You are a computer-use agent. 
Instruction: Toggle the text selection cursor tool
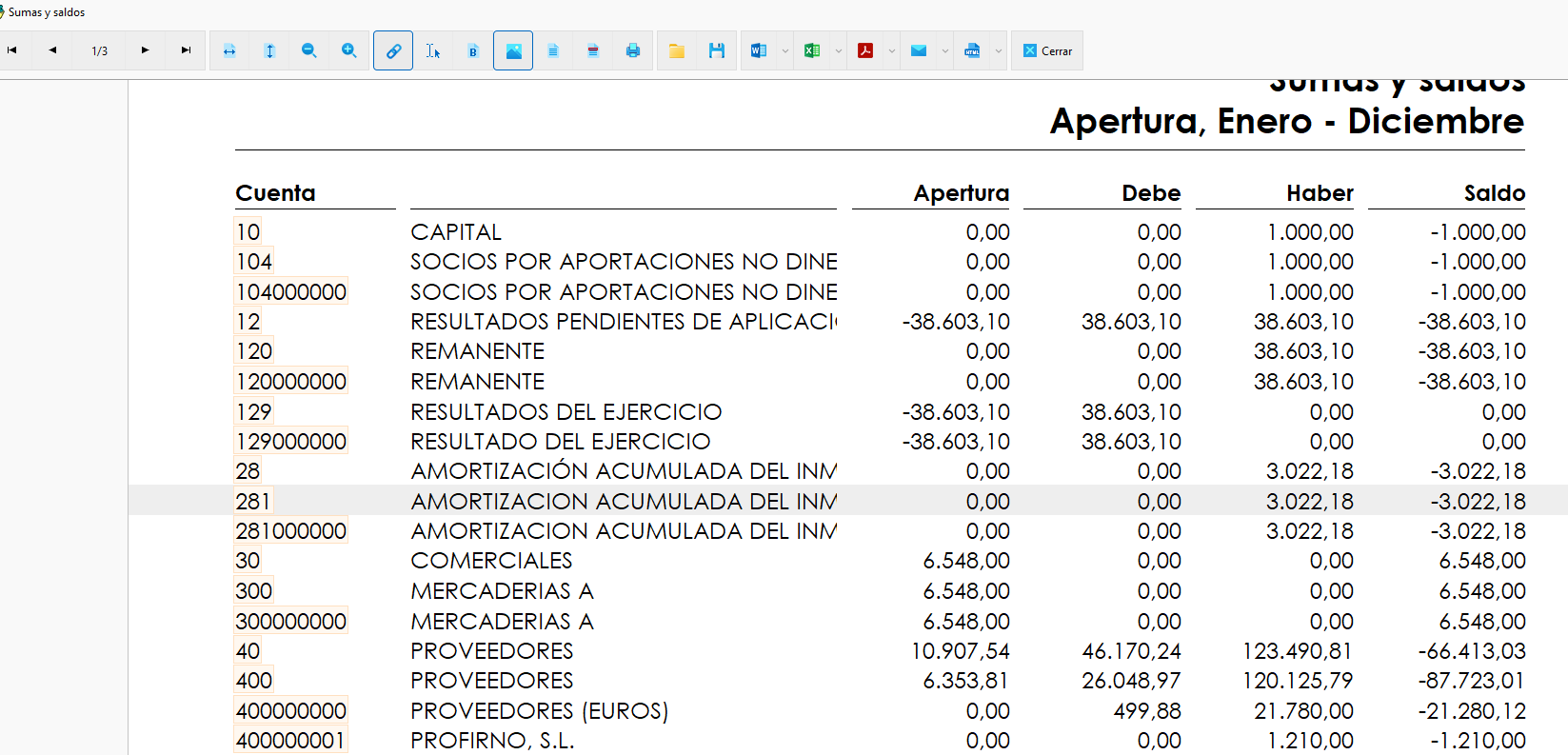433,50
